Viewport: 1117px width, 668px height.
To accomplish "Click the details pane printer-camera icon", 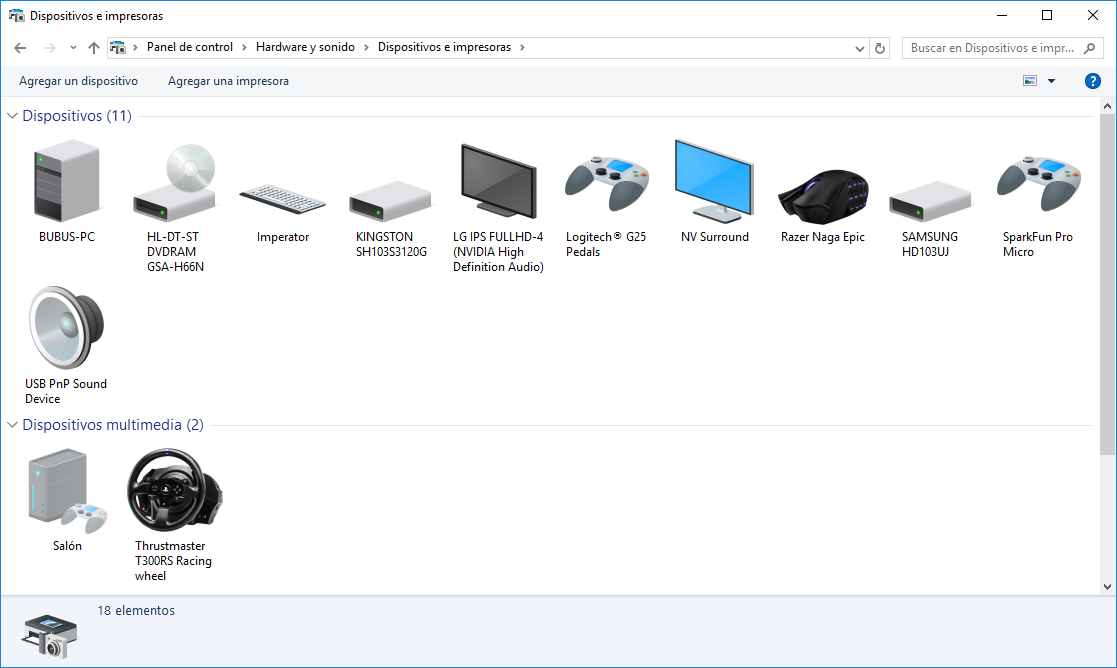I will coord(49,636).
